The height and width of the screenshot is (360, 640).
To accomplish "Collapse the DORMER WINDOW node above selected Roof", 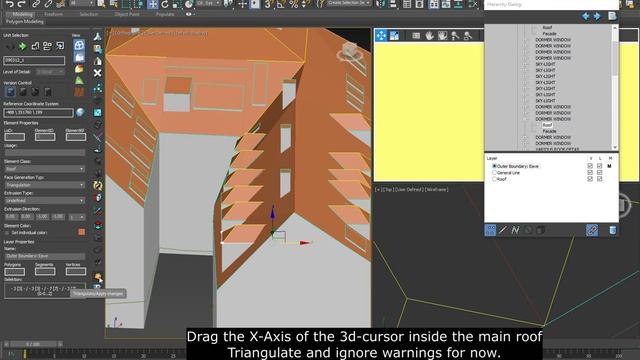I will click(526, 119).
